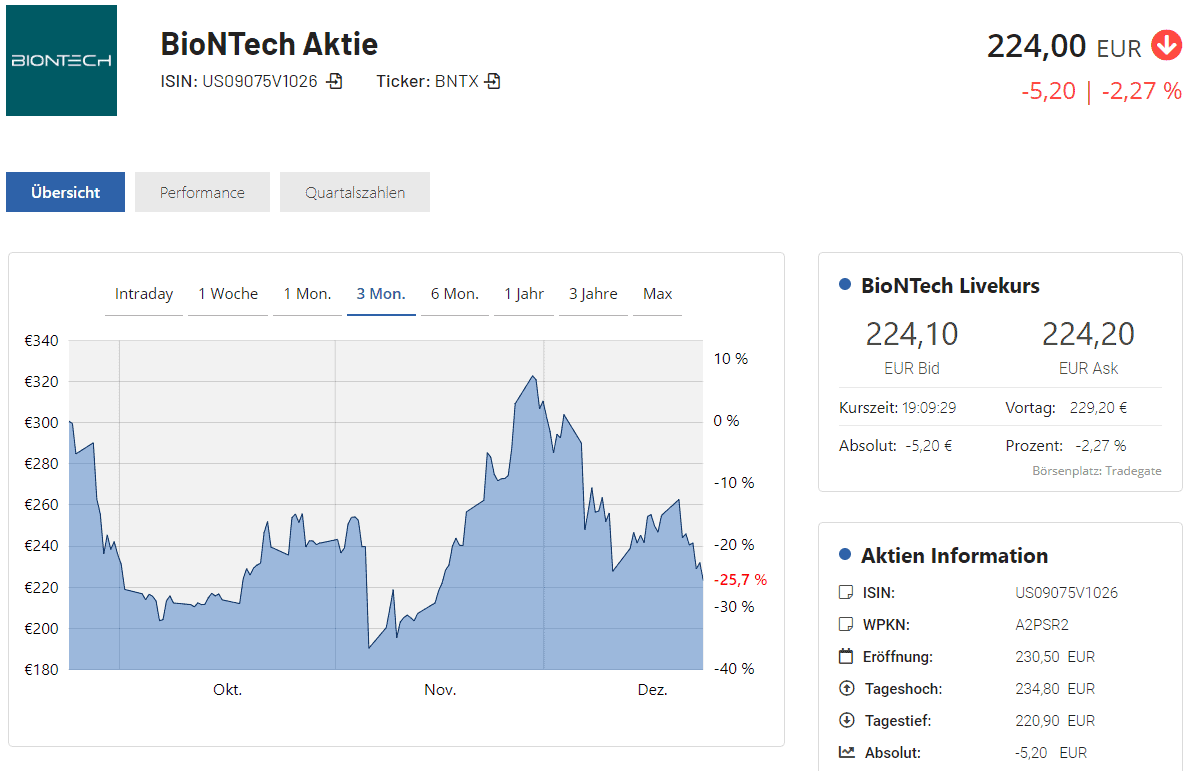1193x771 pixels.
Task: Switch chart to 1 Mon. range
Action: [x=307, y=294]
